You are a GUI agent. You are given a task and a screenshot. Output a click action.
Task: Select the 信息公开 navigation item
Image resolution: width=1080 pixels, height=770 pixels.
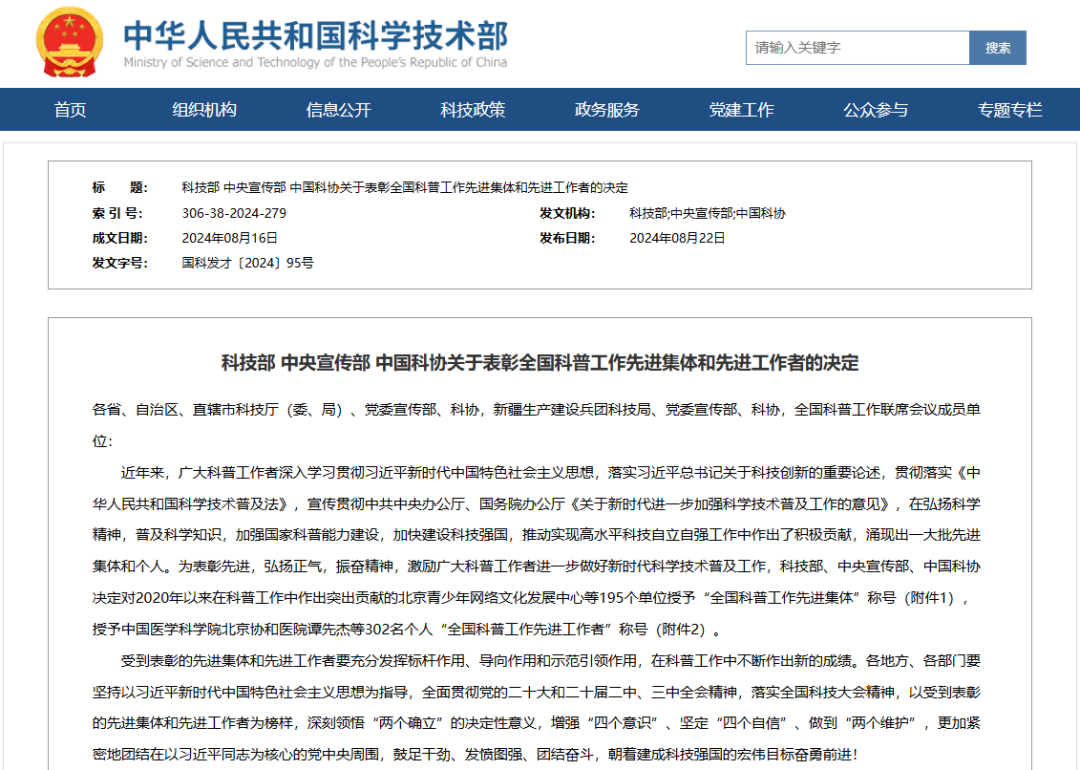(x=338, y=110)
